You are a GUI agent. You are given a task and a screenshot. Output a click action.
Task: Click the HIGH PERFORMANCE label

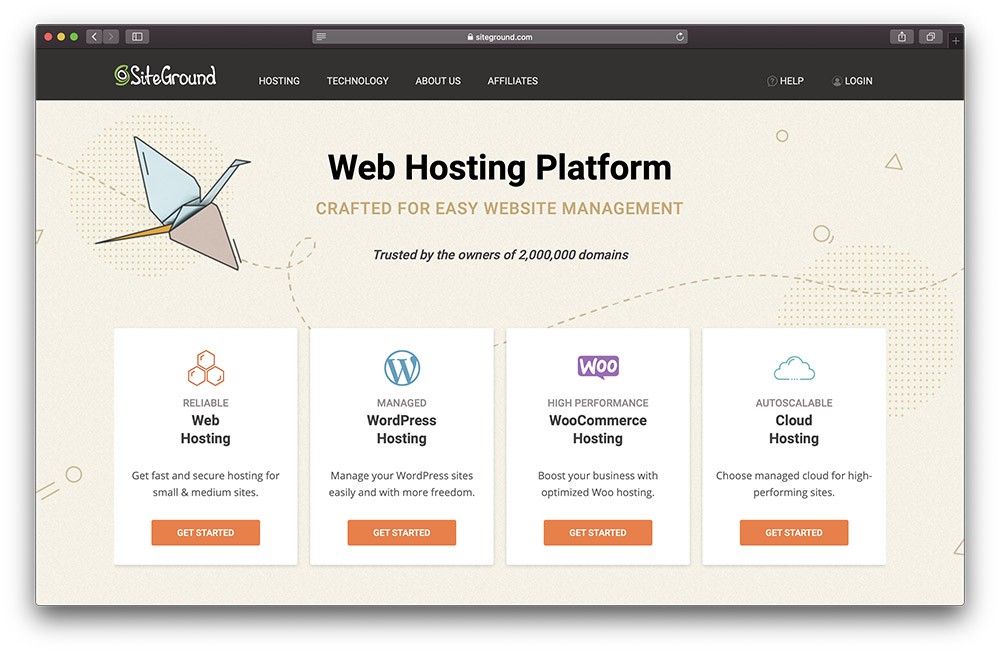[x=598, y=403]
